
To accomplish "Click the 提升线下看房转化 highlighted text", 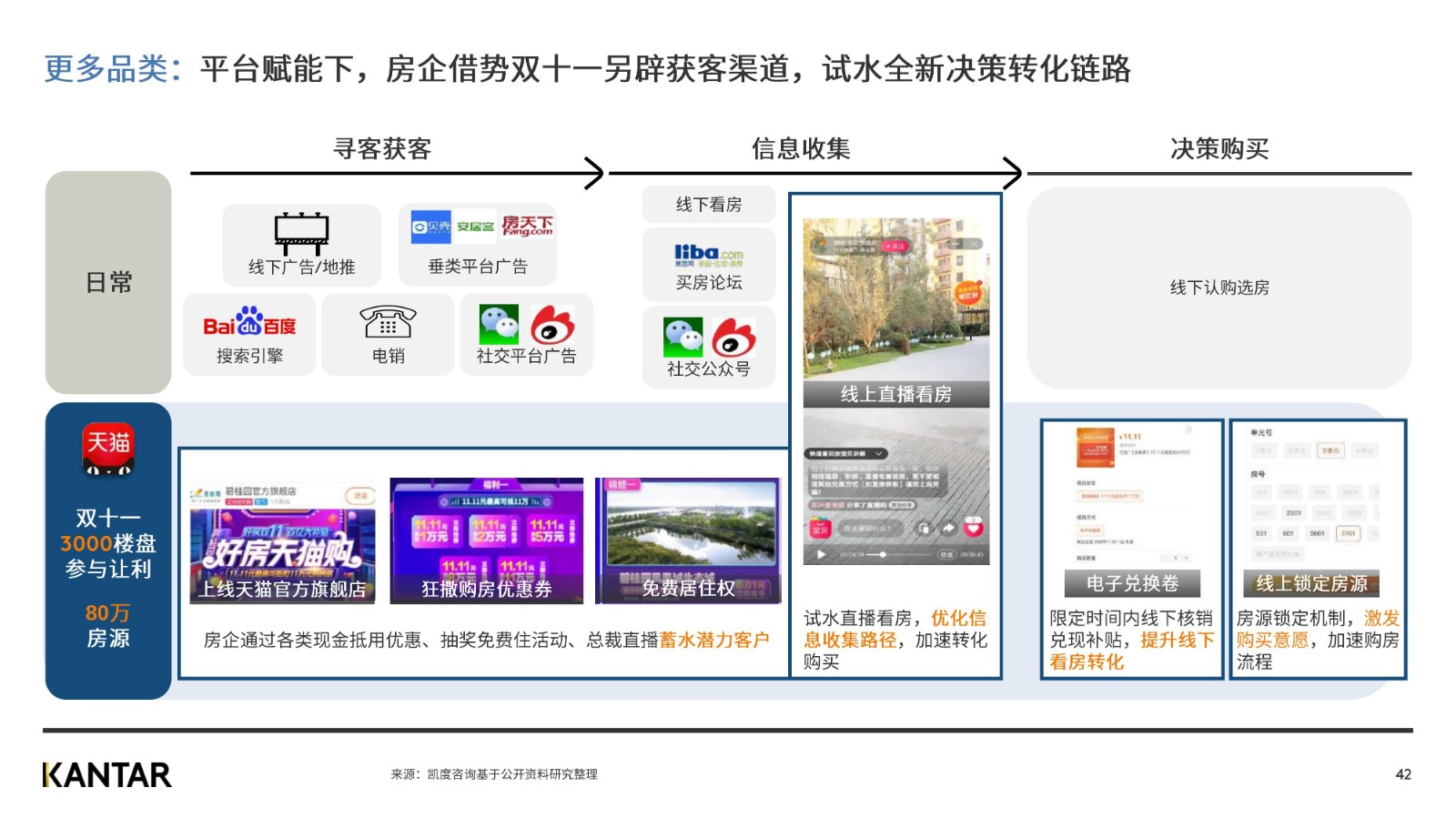I will coord(1132,651).
